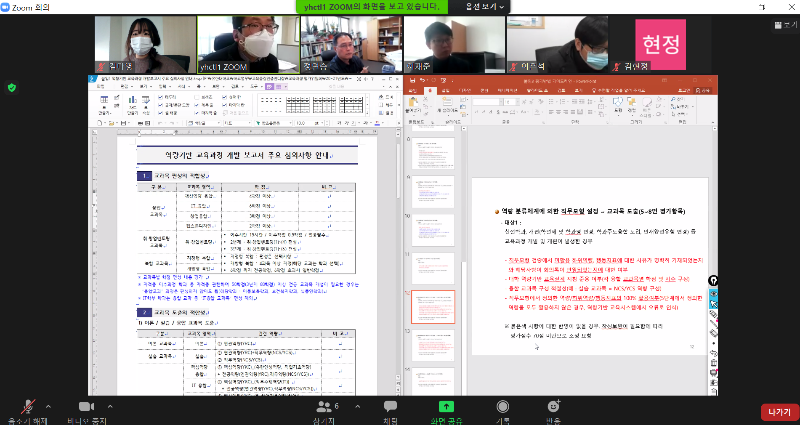Image resolution: width=800 pixels, height=425 pixels.
Task: Toggle second-column bottom checkbox in HWP ribbon
Action: [196, 113]
